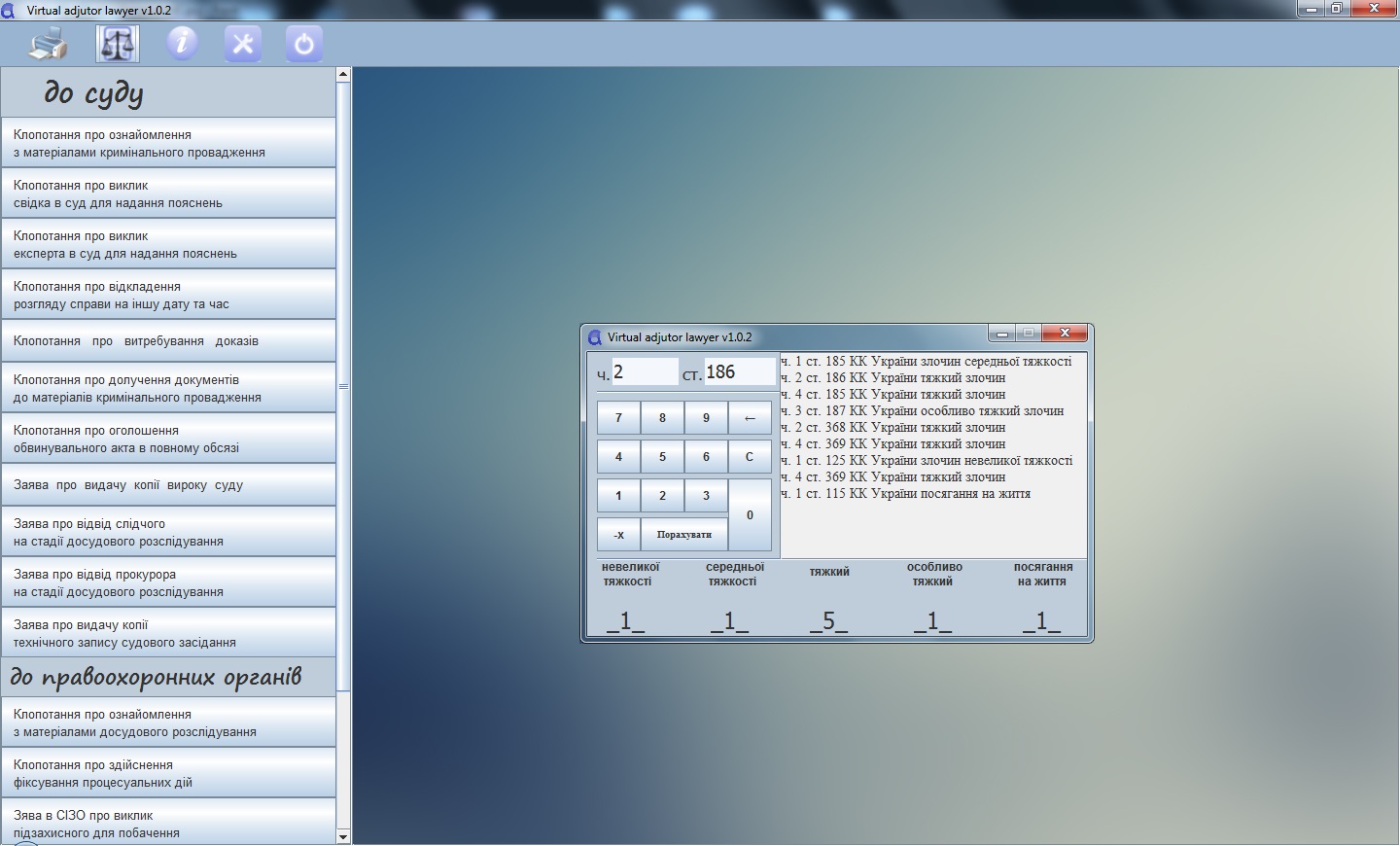Minimize the calculator dialog window
This screenshot has width=1400, height=846.
tap(1001, 334)
